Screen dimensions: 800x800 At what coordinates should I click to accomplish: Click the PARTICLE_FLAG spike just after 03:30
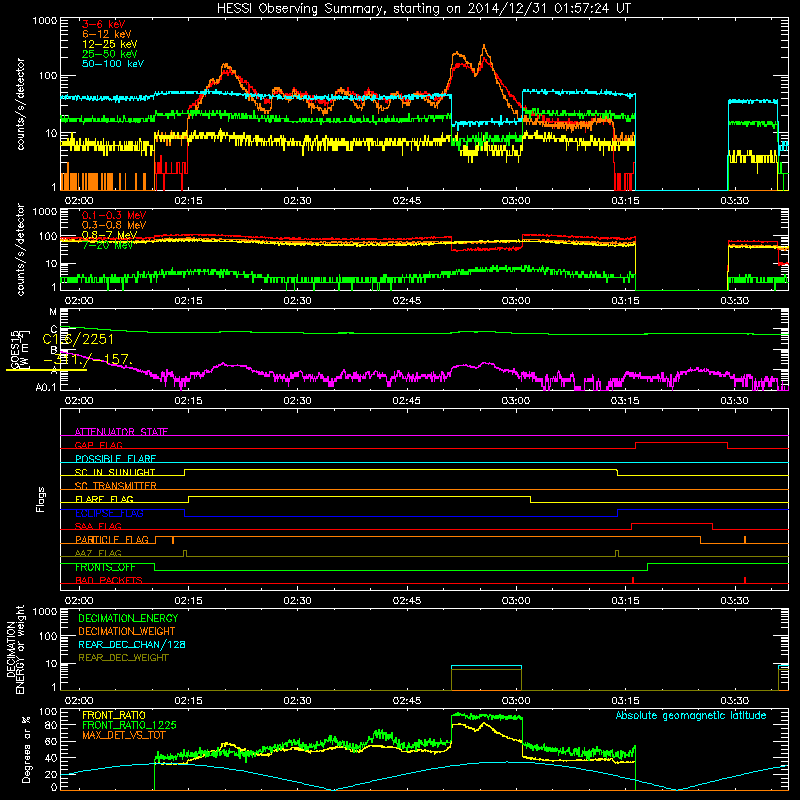click(x=745, y=539)
